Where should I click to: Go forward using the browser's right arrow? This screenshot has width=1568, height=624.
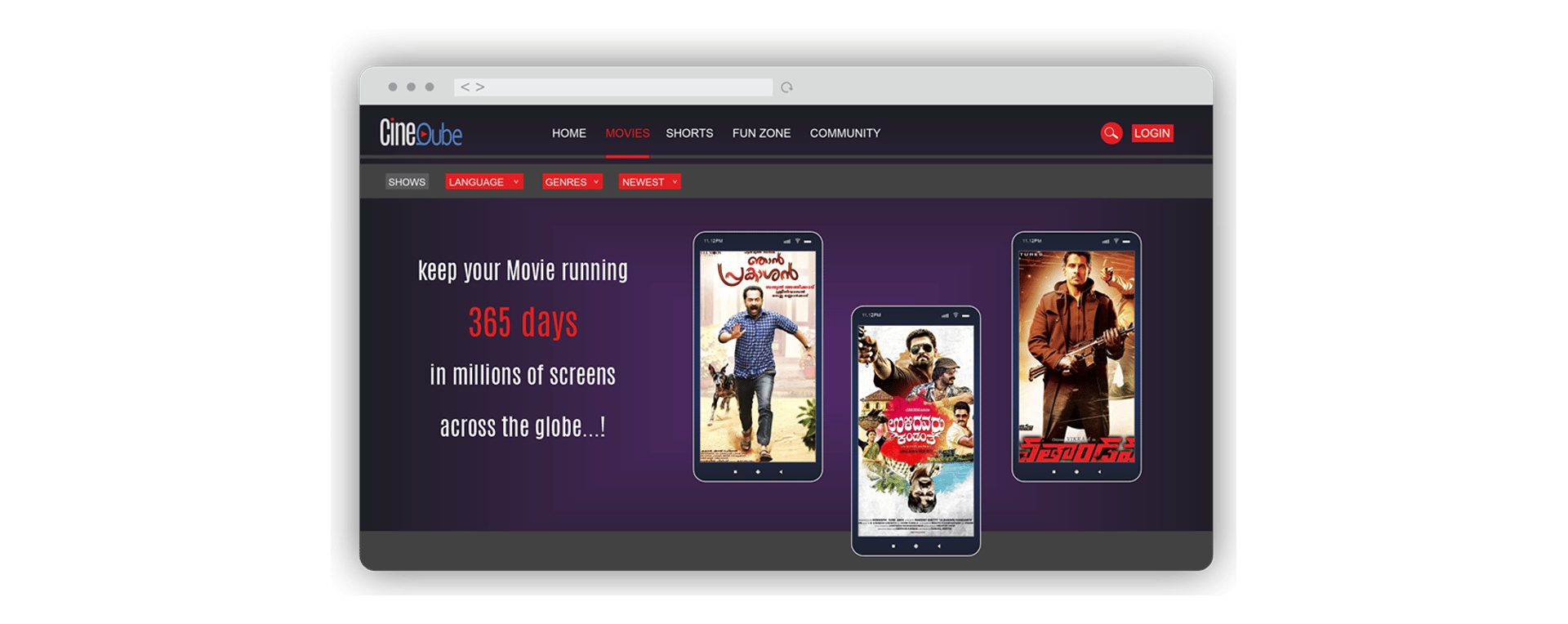pyautogui.click(x=480, y=87)
